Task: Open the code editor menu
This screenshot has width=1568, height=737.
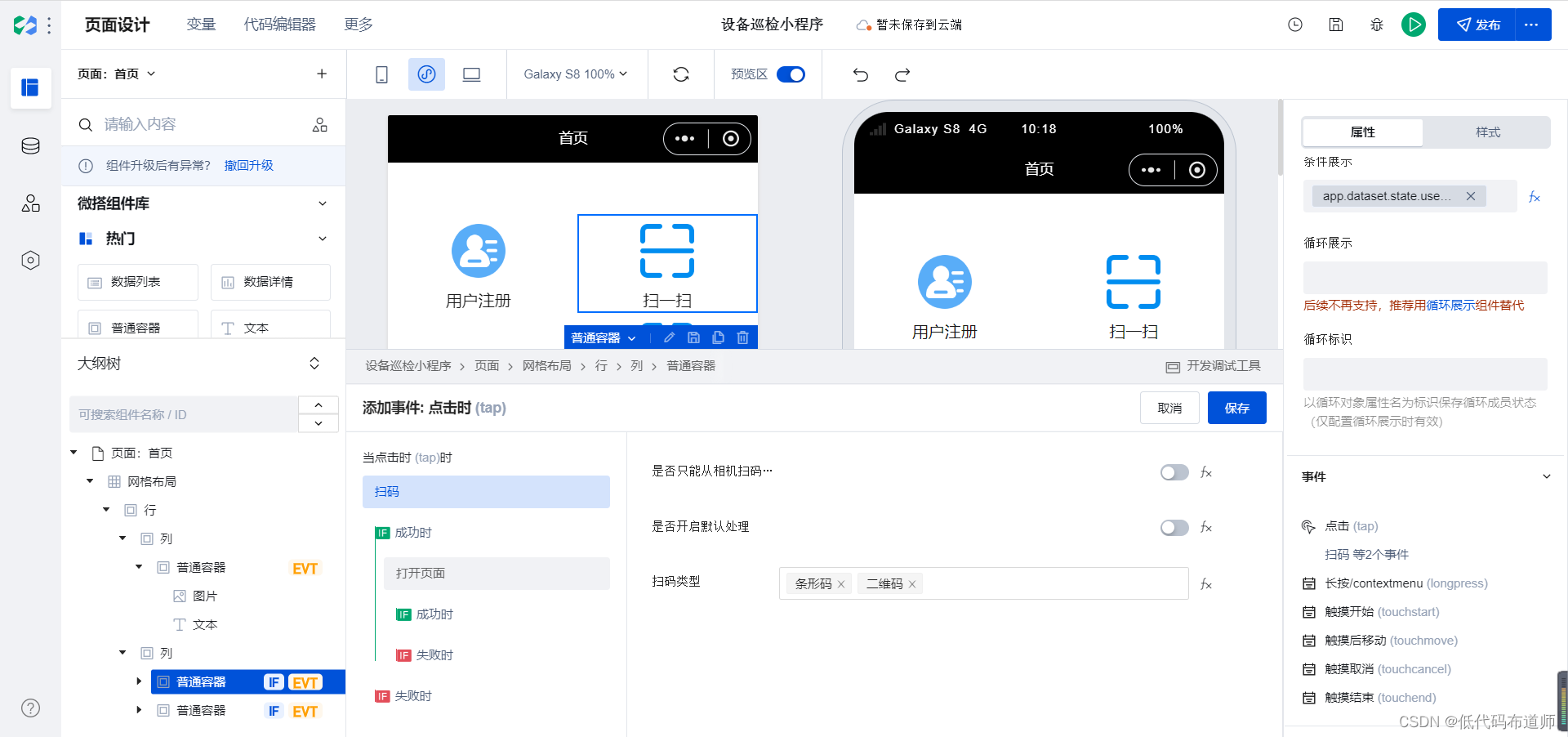Action: (279, 25)
